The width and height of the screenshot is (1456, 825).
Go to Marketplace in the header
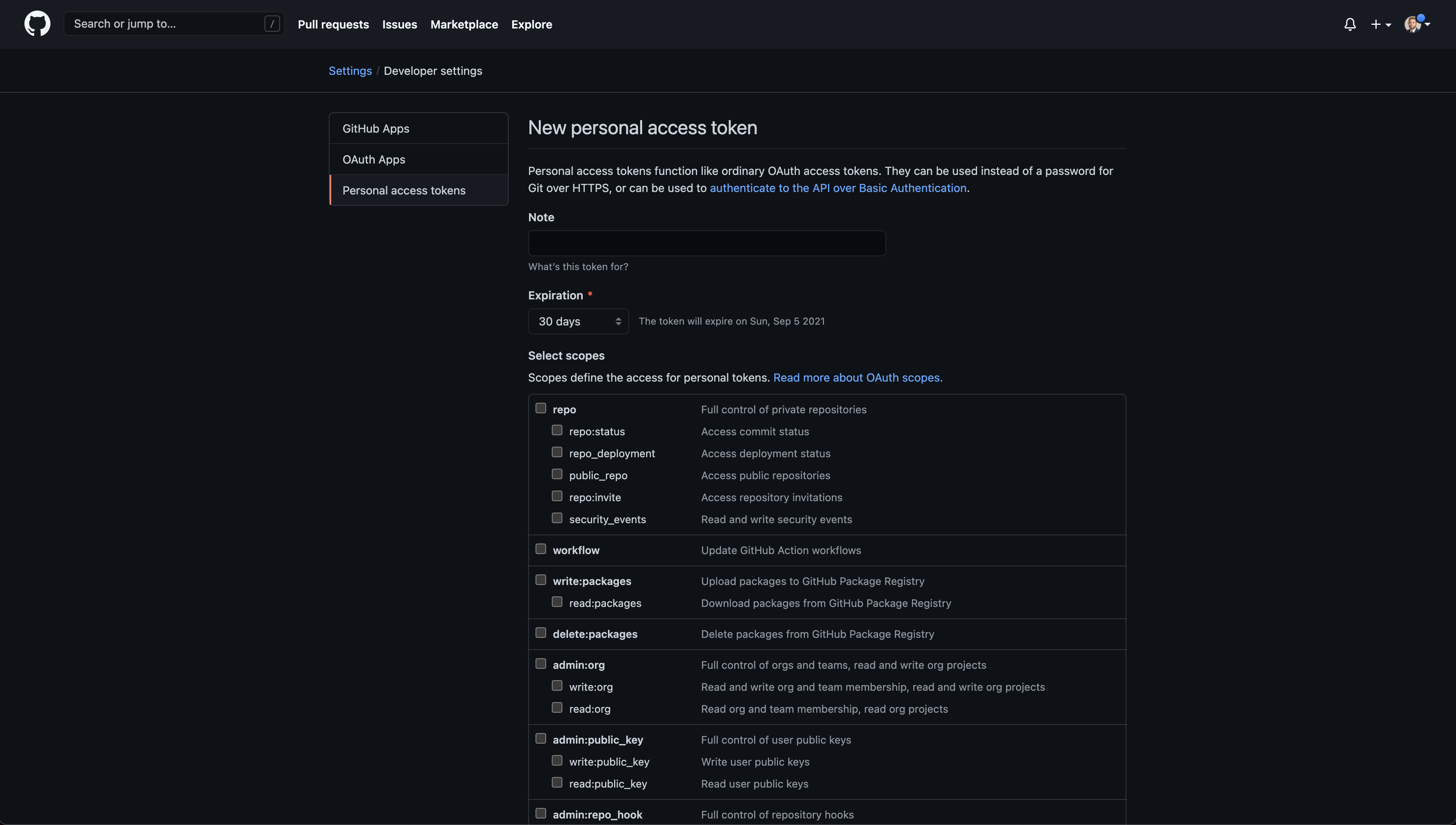(x=464, y=24)
